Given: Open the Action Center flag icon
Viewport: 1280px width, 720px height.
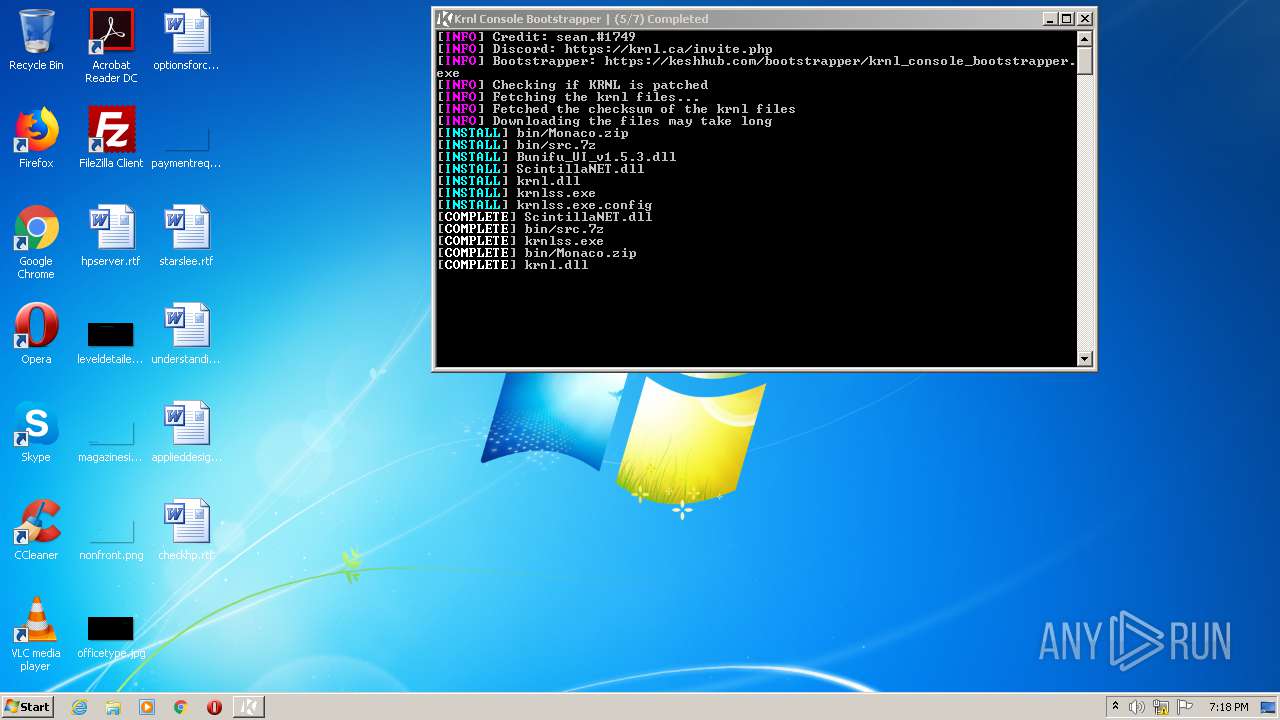Looking at the screenshot, I should pyautogui.click(x=1185, y=707).
